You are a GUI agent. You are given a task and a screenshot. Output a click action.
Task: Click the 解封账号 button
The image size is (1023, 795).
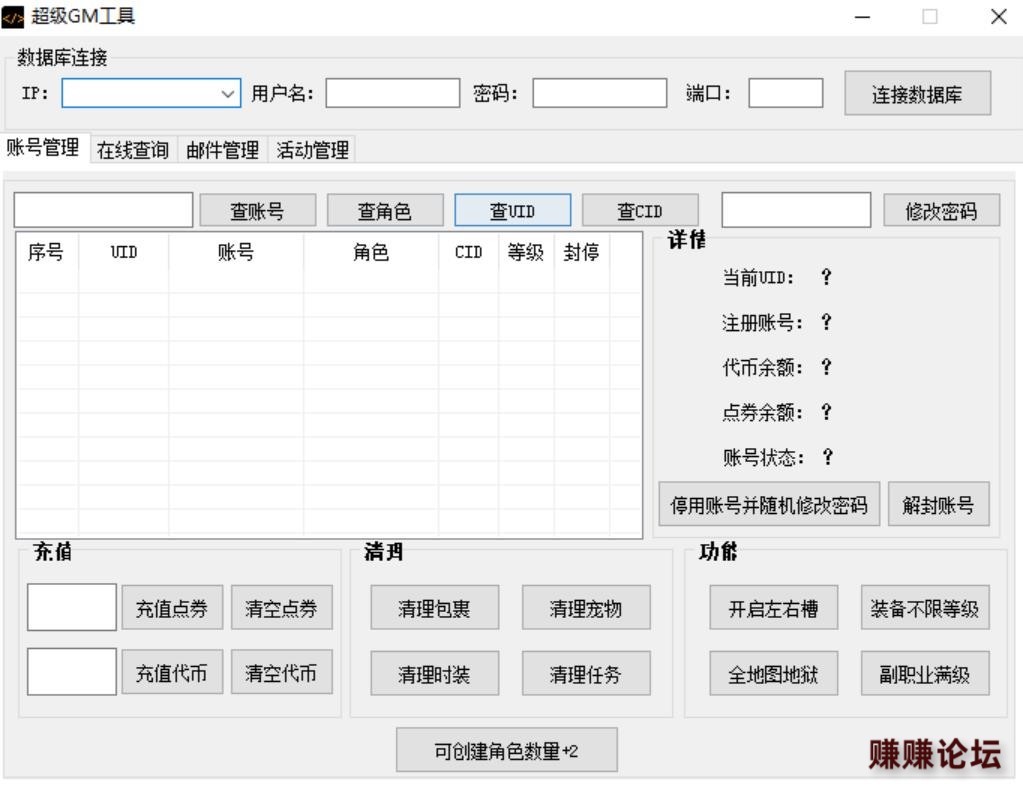coord(938,505)
